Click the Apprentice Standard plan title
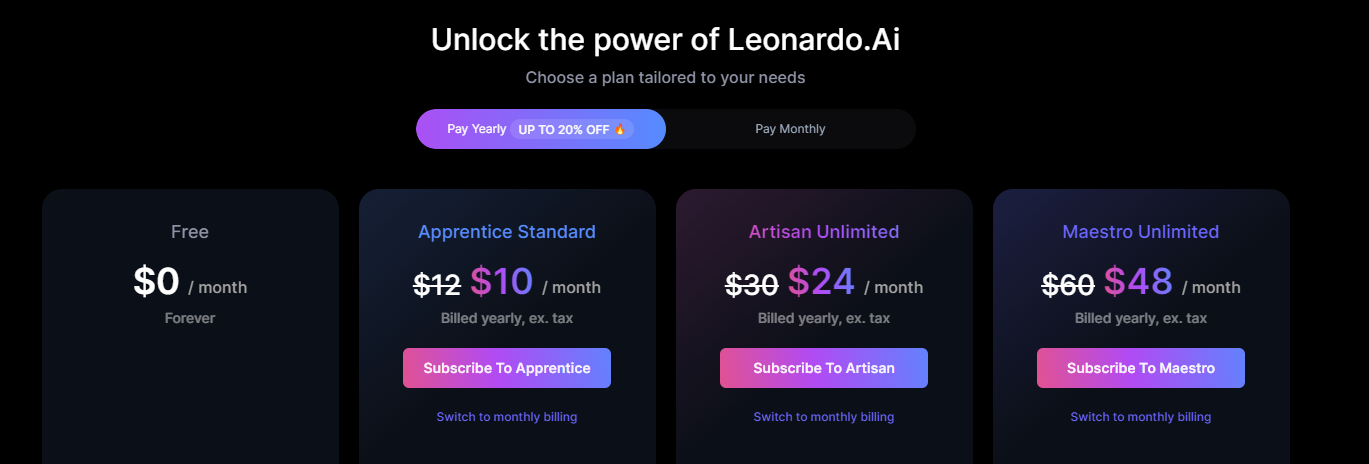 coord(507,232)
